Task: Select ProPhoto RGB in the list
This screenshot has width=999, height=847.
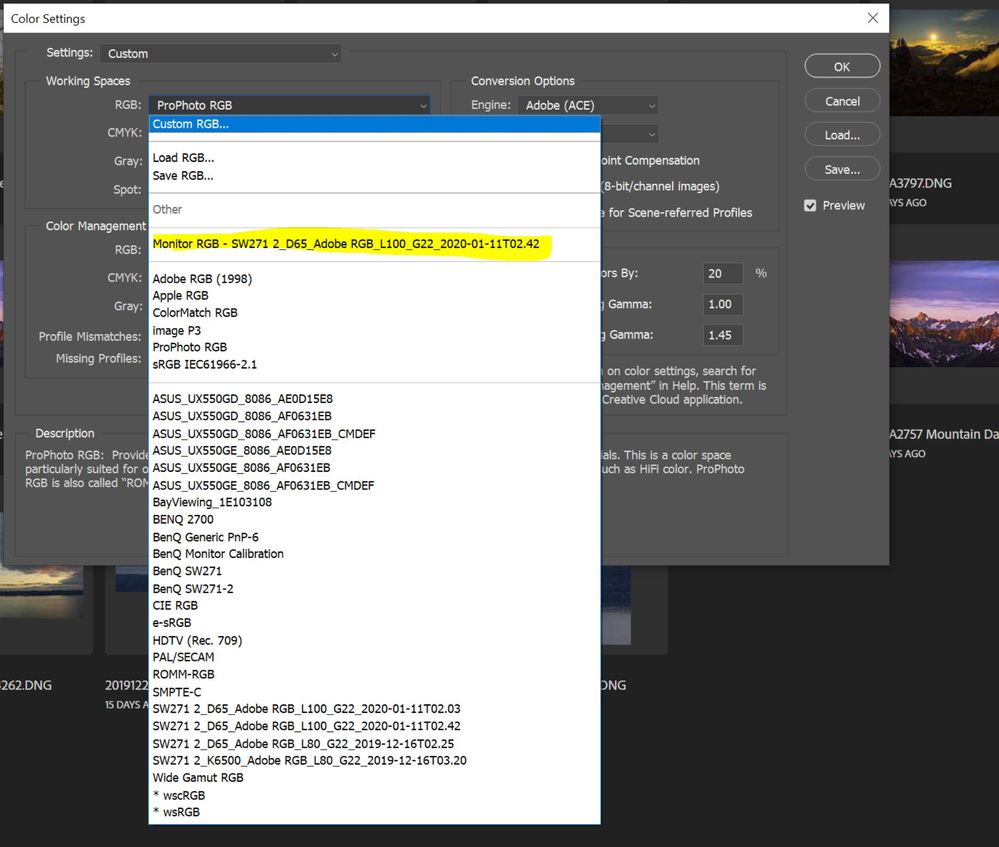Action: click(375, 347)
